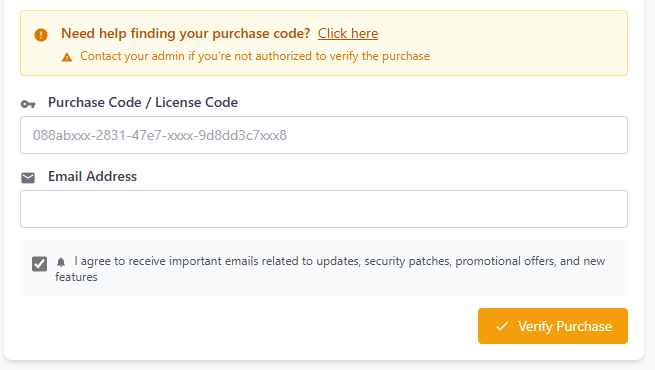The height and width of the screenshot is (370, 655).
Task: Click the checkmark icon on Verify Purchase
Action: point(502,326)
